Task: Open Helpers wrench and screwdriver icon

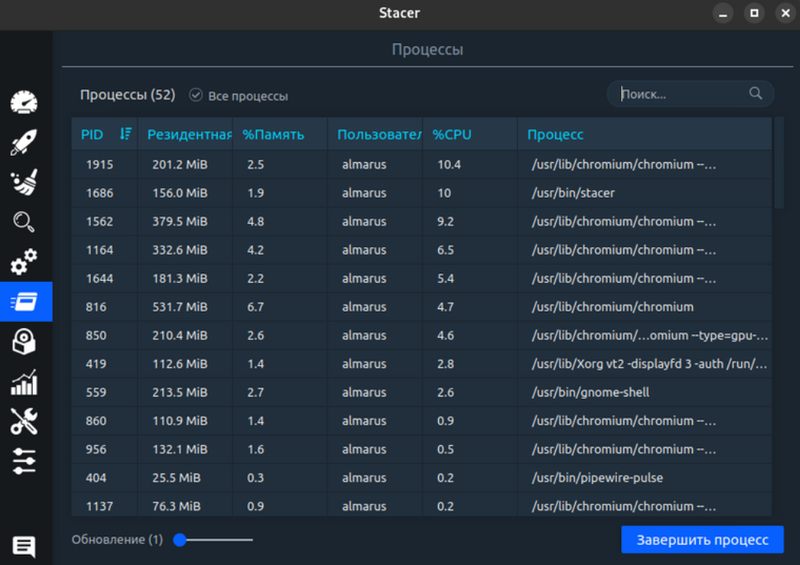Action: pos(24,422)
